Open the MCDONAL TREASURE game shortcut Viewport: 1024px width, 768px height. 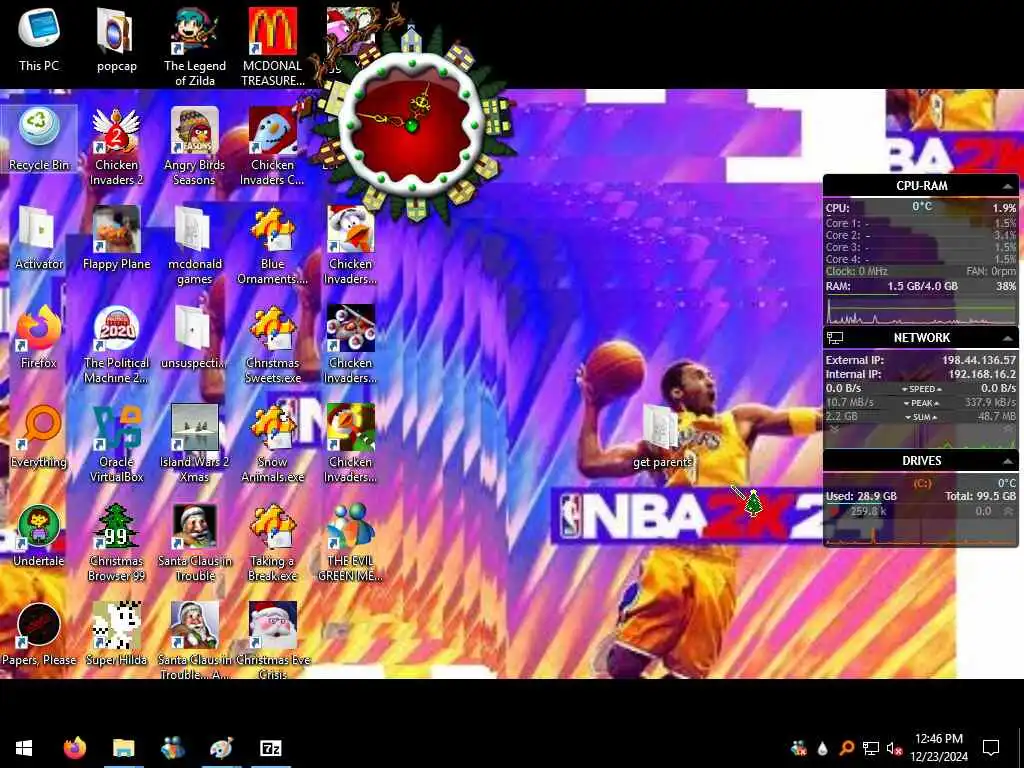click(x=272, y=46)
